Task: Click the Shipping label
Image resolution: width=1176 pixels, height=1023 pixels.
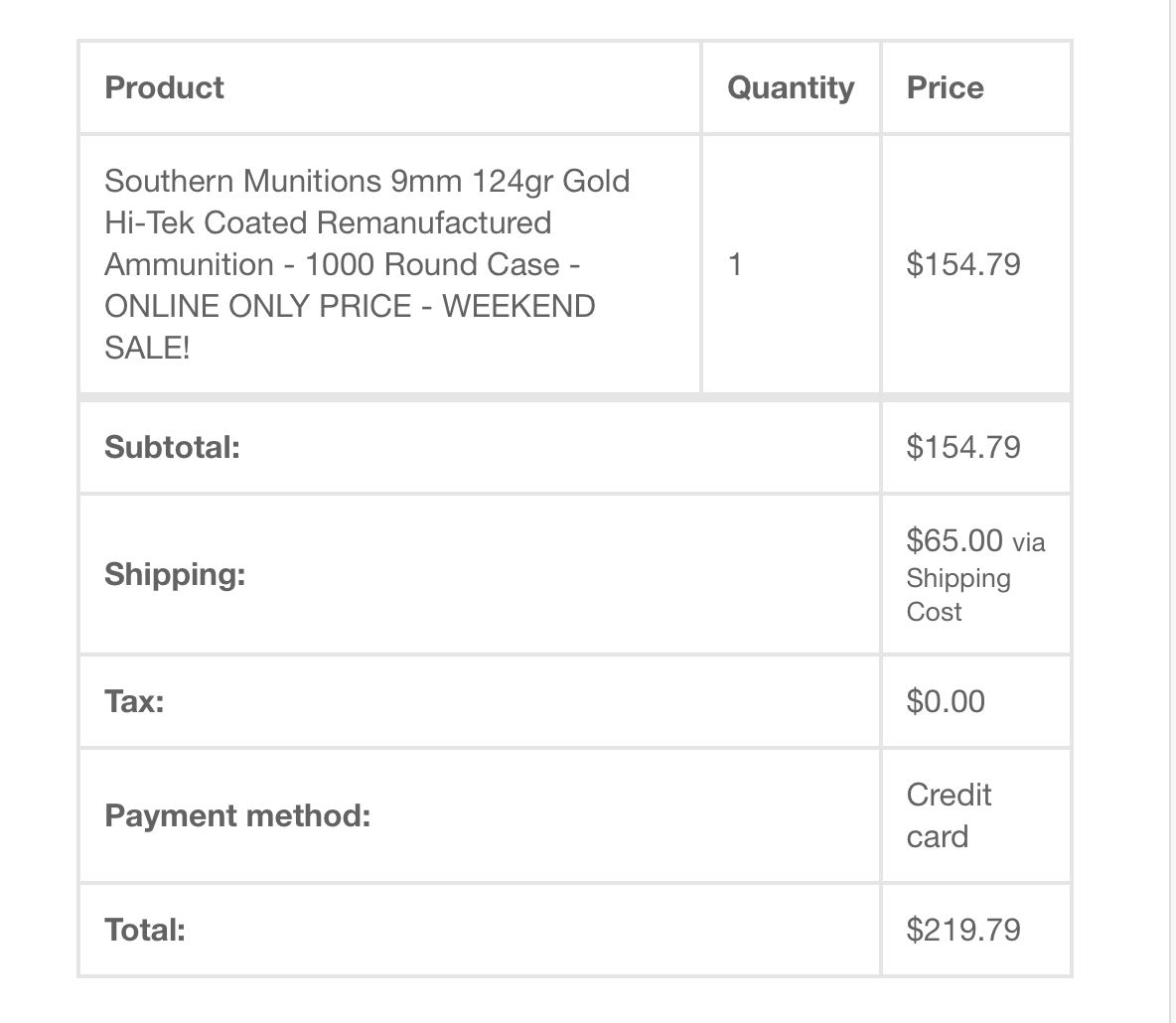Action: (x=175, y=575)
